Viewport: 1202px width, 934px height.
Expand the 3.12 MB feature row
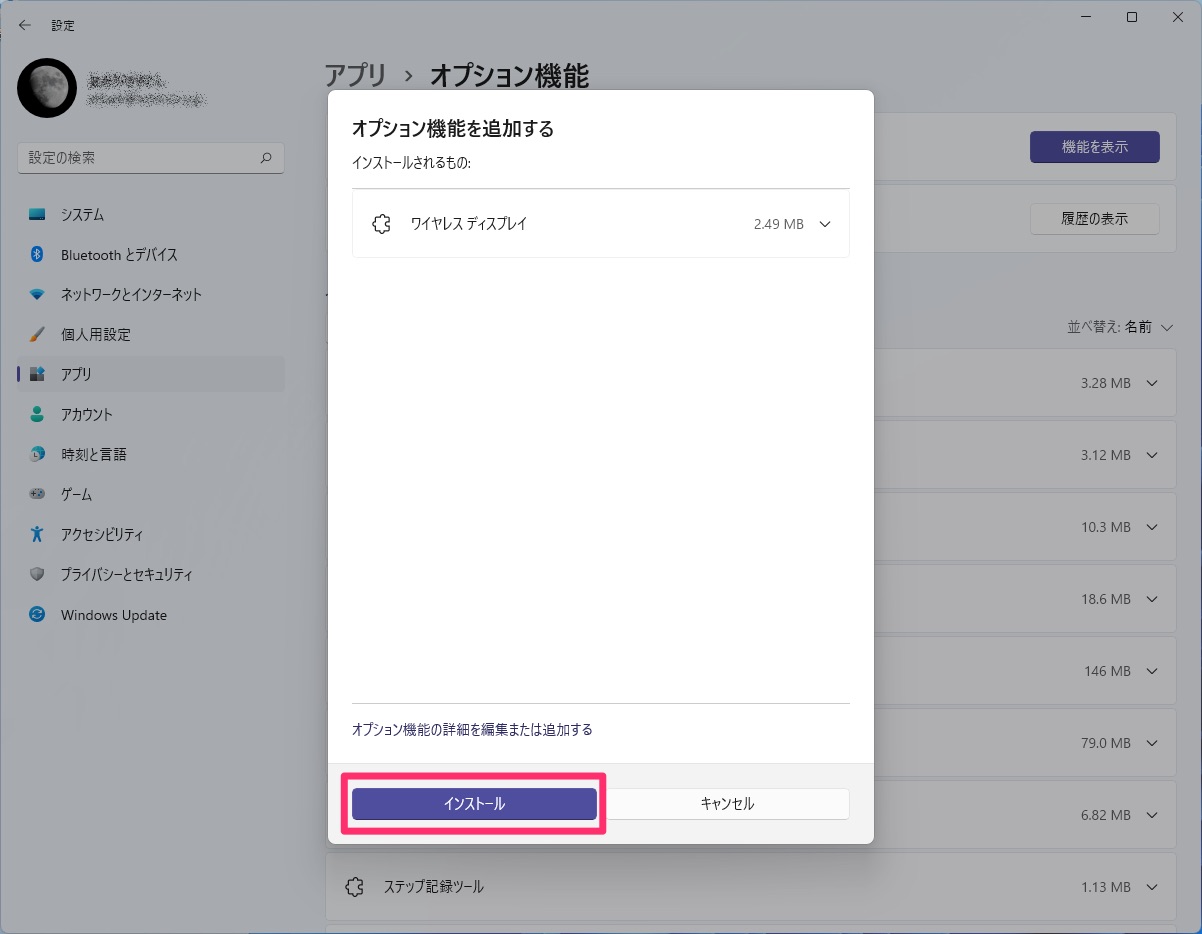pos(1152,455)
